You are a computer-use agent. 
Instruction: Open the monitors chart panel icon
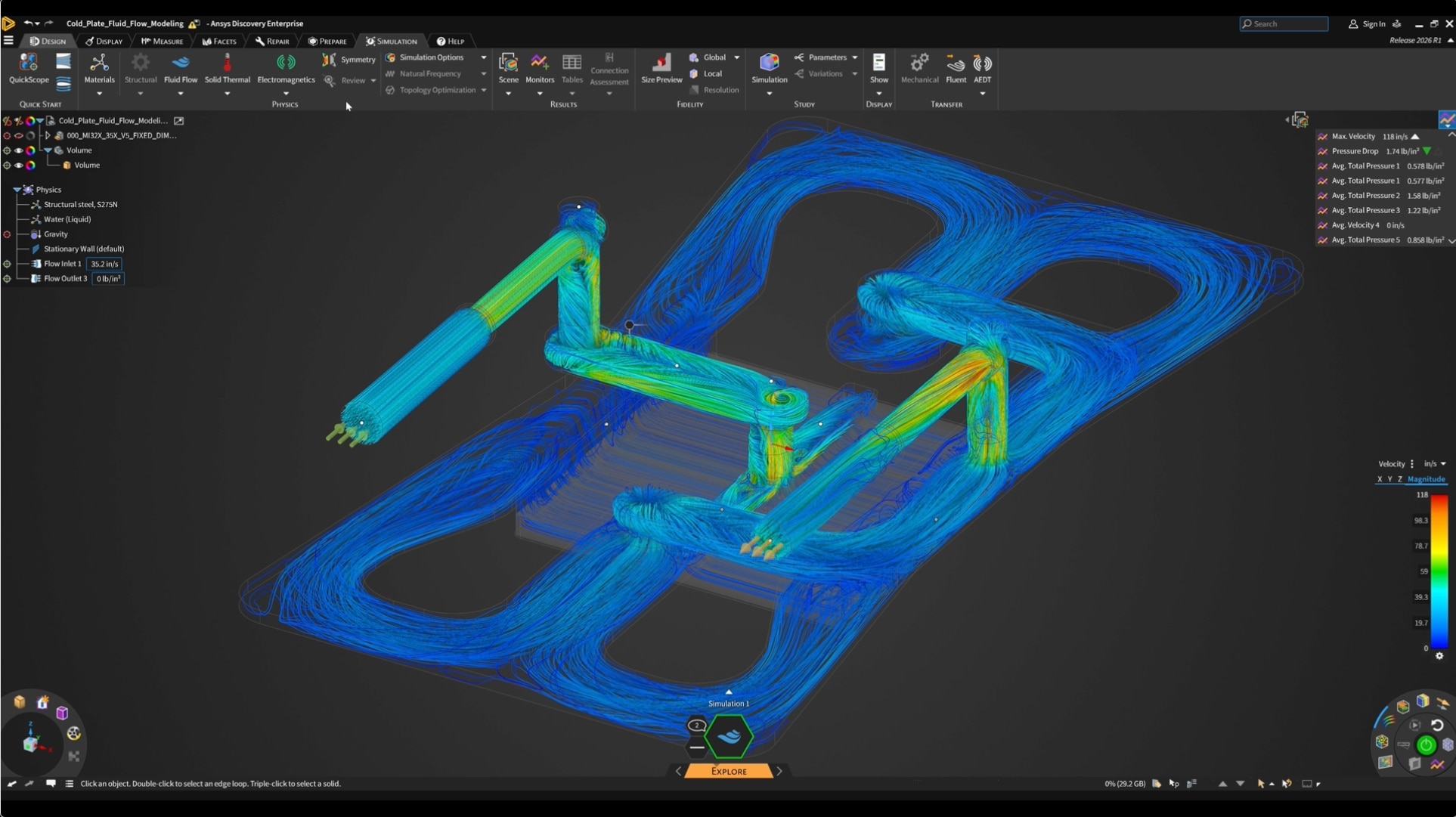(1446, 120)
